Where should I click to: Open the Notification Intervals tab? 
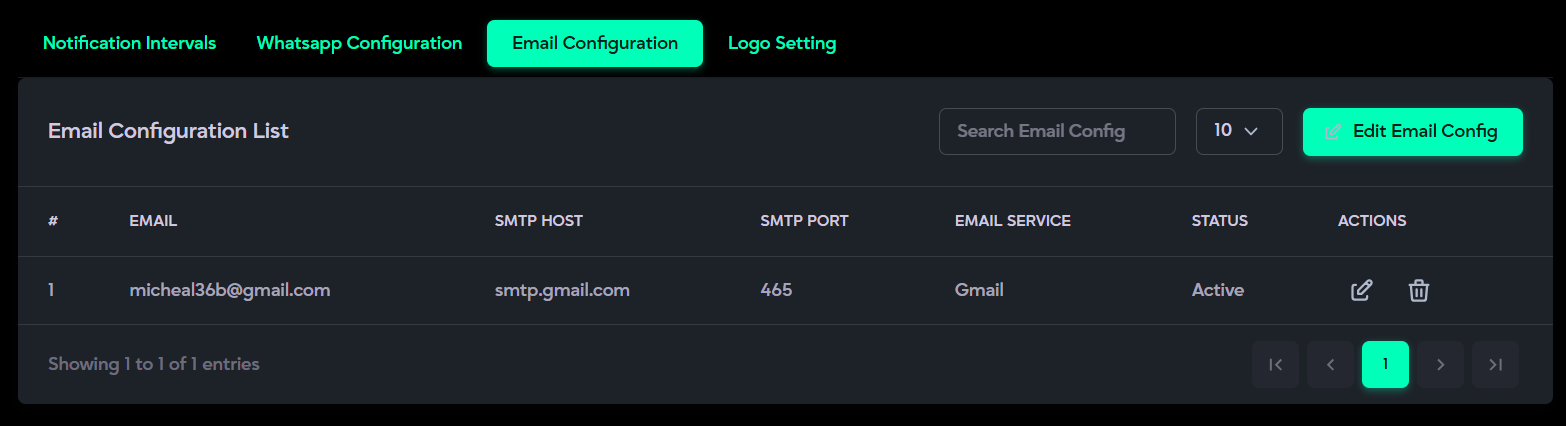tap(129, 43)
